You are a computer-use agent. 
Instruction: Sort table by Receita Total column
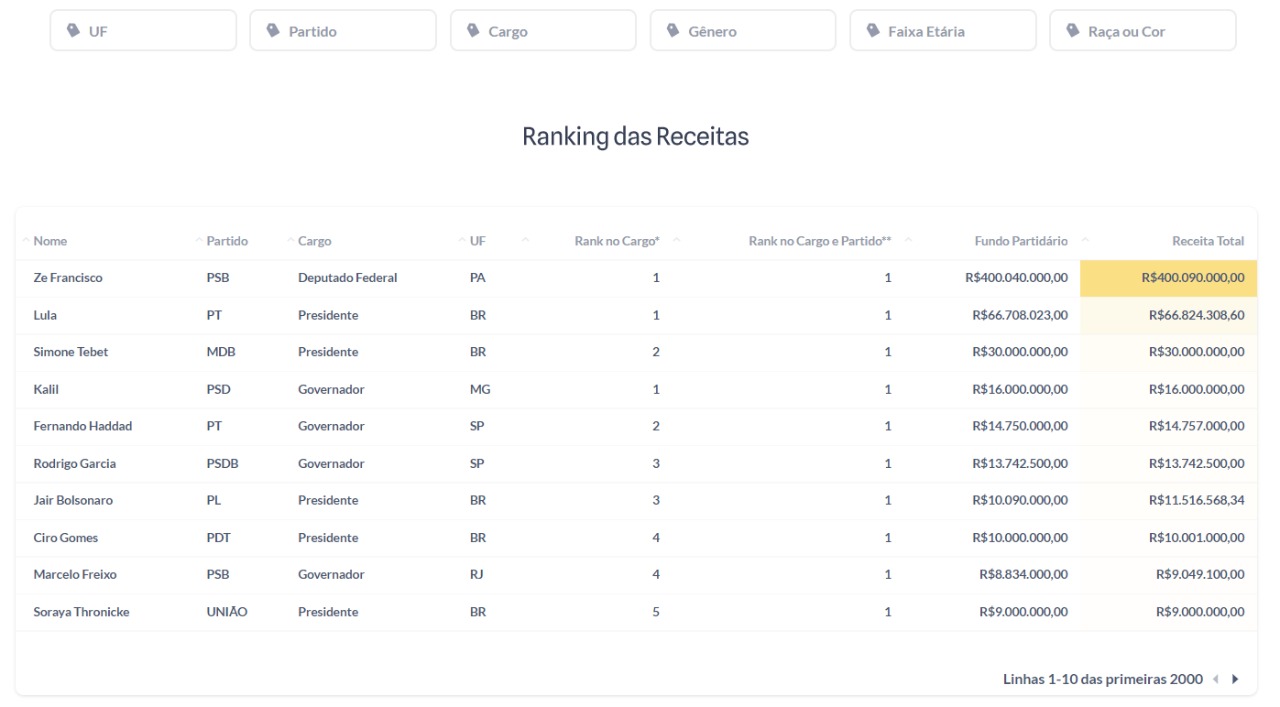[1208, 241]
